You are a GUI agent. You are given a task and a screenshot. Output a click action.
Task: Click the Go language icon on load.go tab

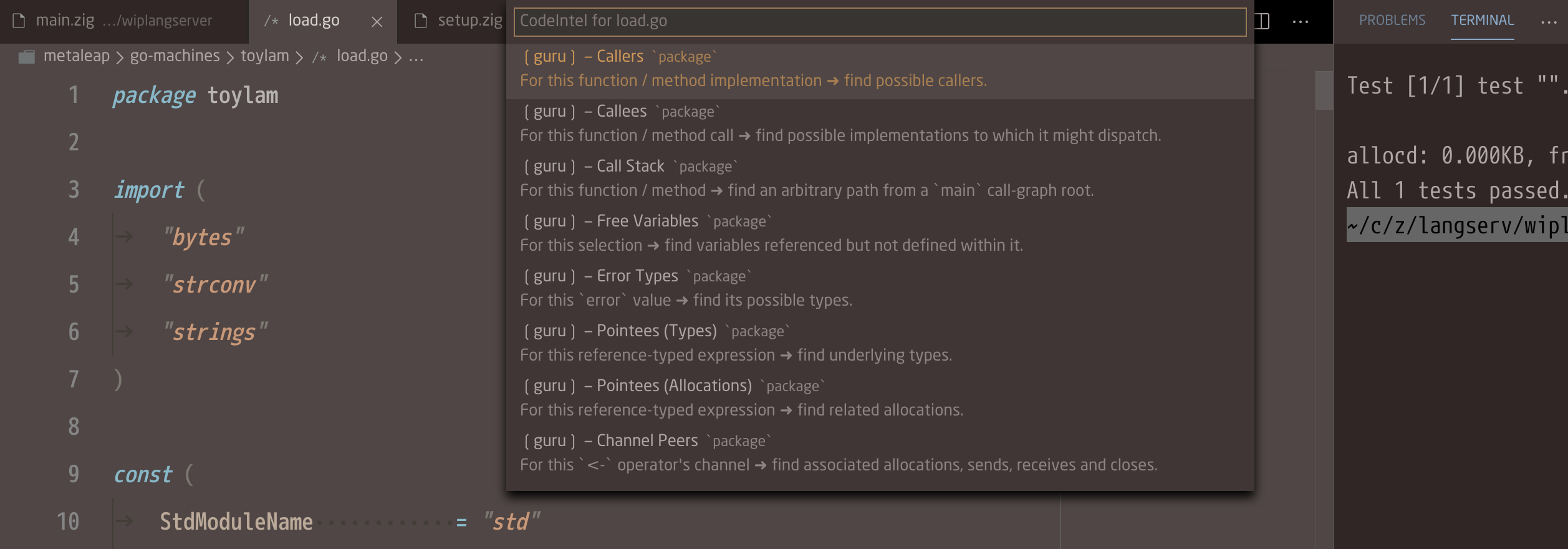272,21
